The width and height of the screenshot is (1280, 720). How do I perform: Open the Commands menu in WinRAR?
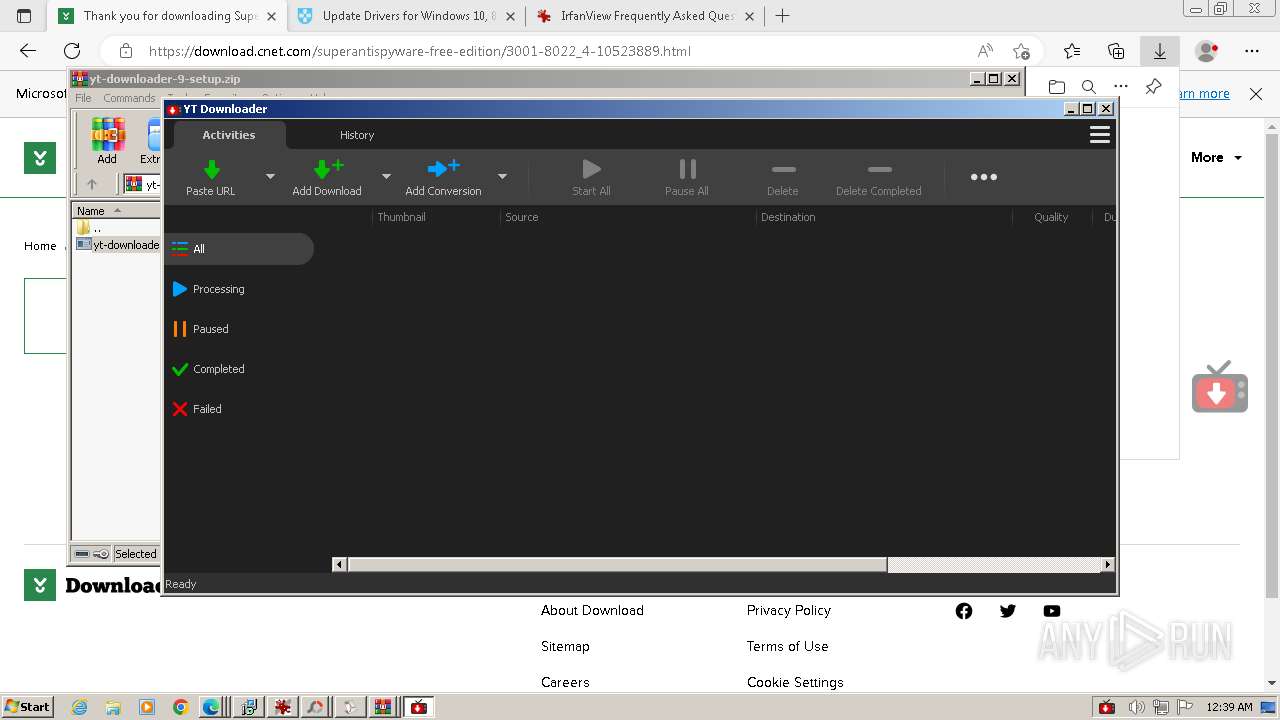(129, 98)
